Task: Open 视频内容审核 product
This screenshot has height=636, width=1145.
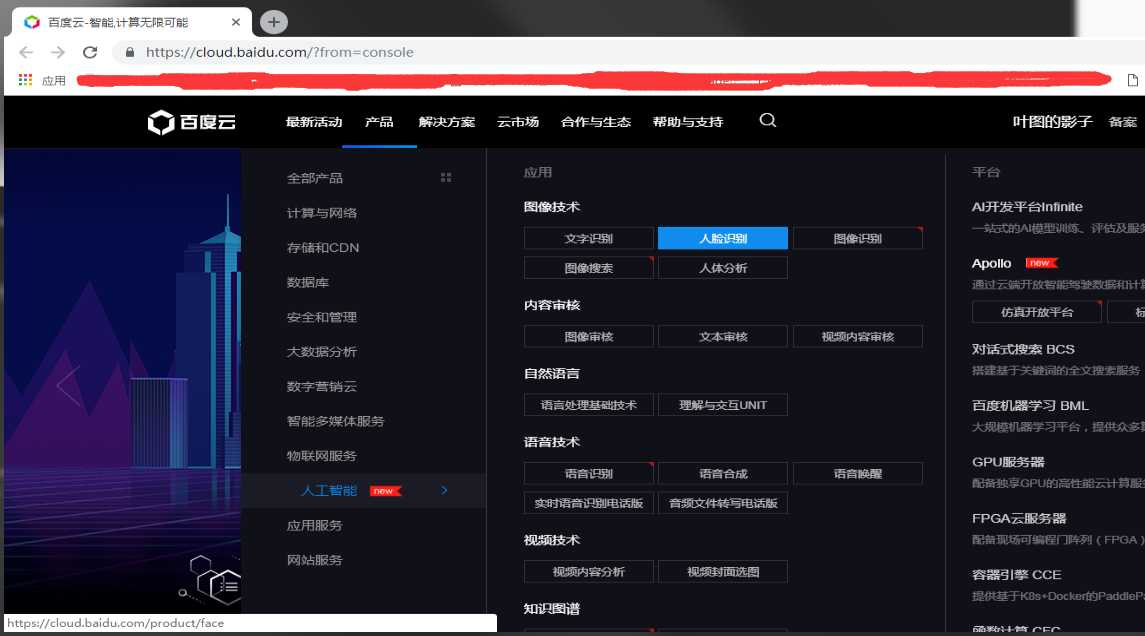Action: click(858, 337)
